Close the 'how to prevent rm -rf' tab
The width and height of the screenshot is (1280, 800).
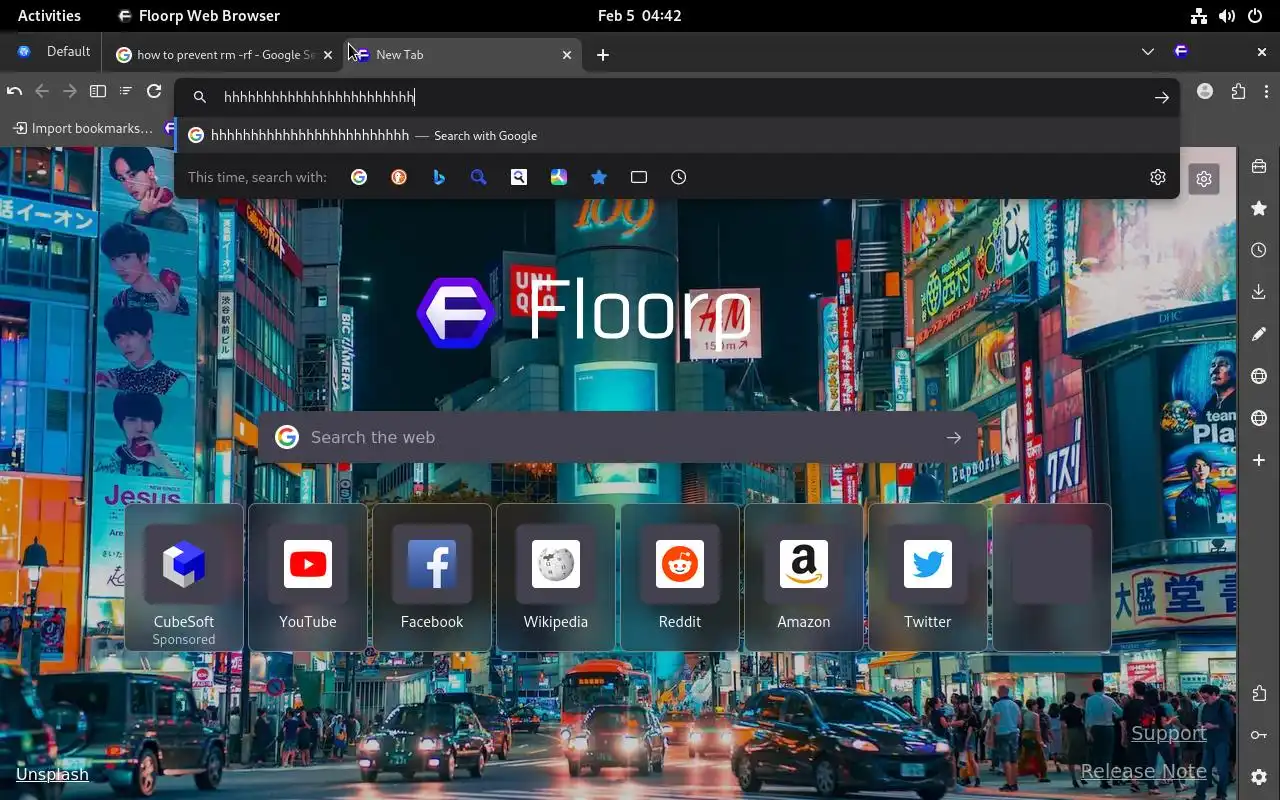point(328,55)
